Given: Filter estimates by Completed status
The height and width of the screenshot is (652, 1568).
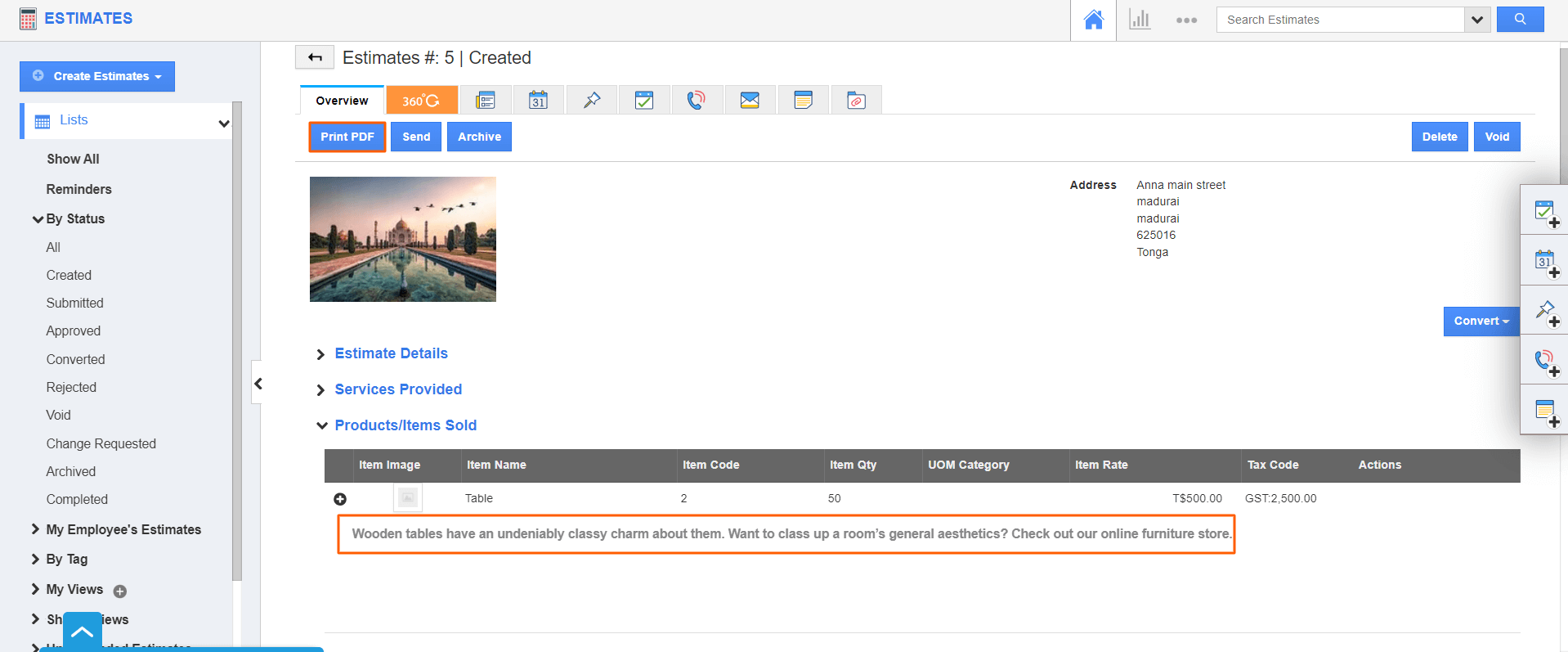Looking at the screenshot, I should [x=77, y=499].
